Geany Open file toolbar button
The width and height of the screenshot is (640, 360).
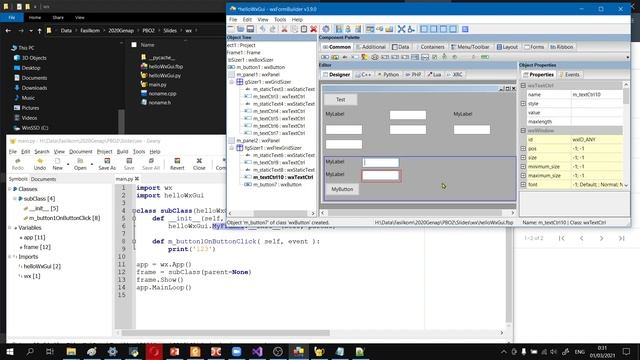click(x=80, y=164)
